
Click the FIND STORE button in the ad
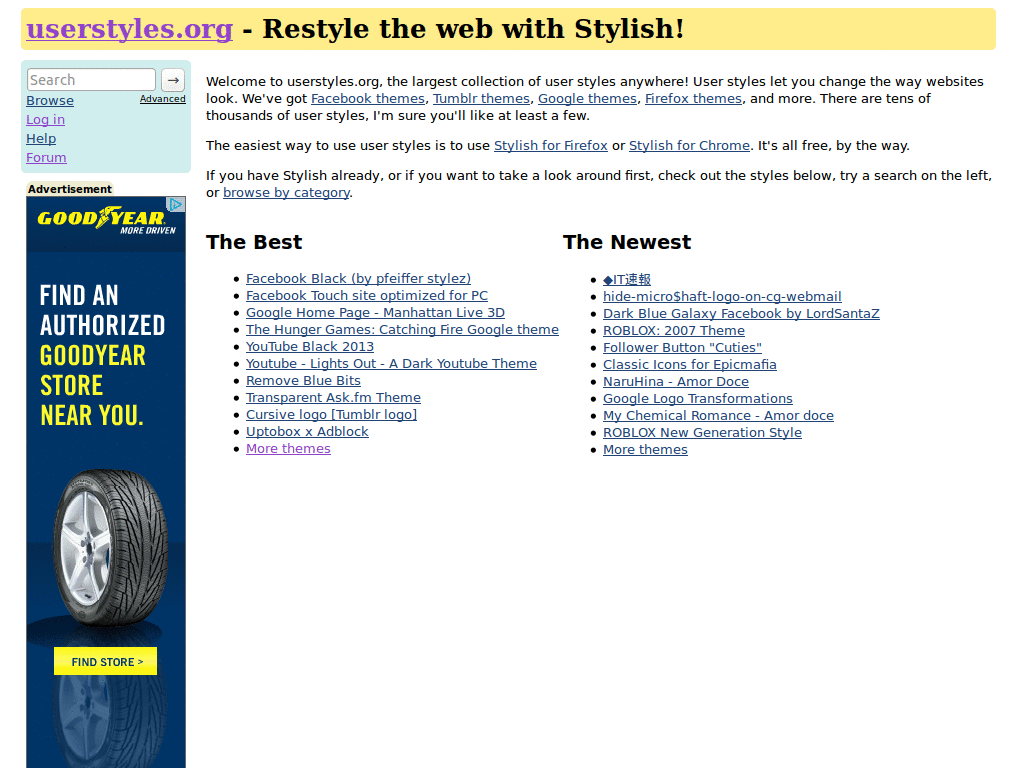pos(106,661)
